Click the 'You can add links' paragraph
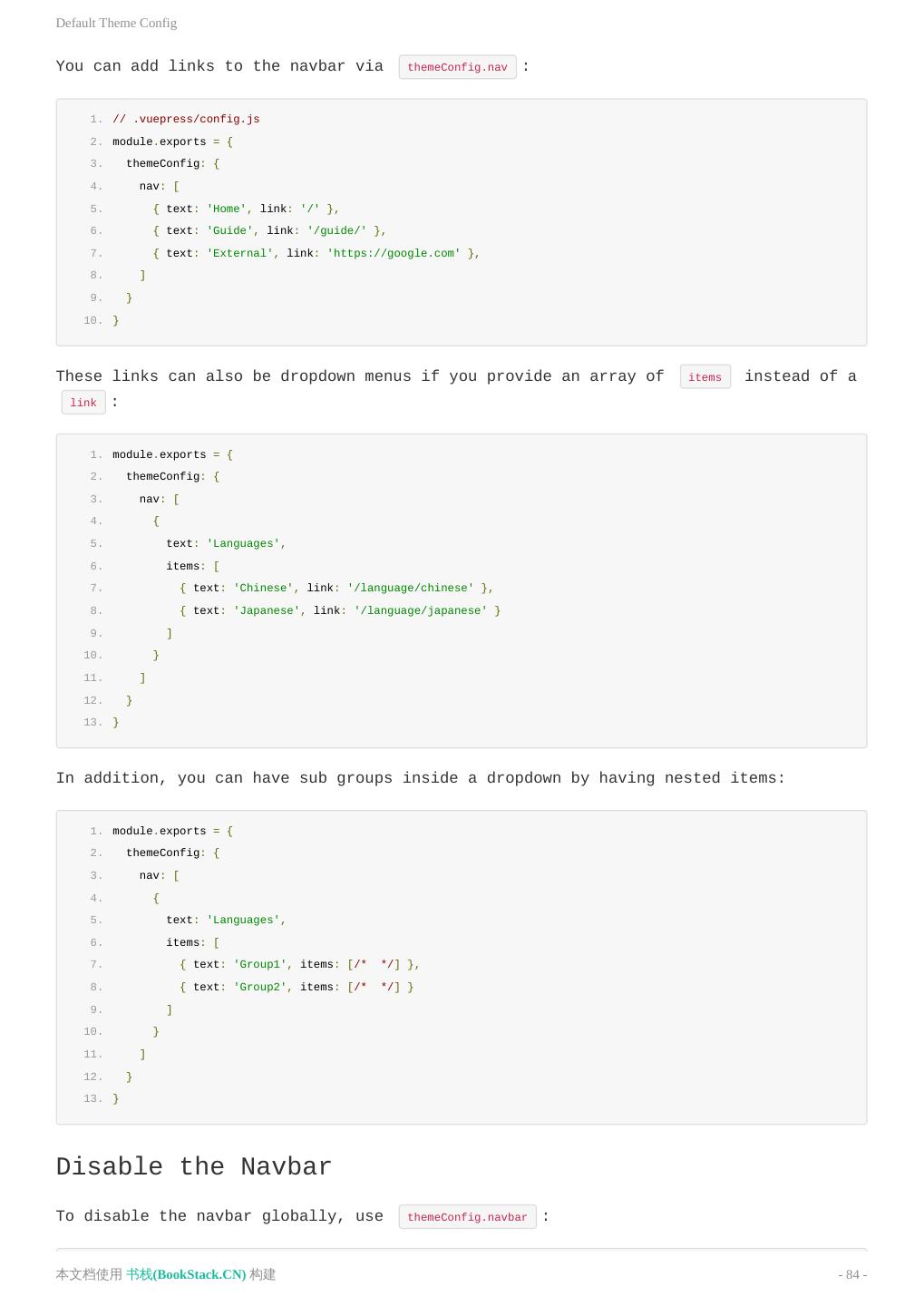This screenshot has width=924, height=1306. click(219, 66)
